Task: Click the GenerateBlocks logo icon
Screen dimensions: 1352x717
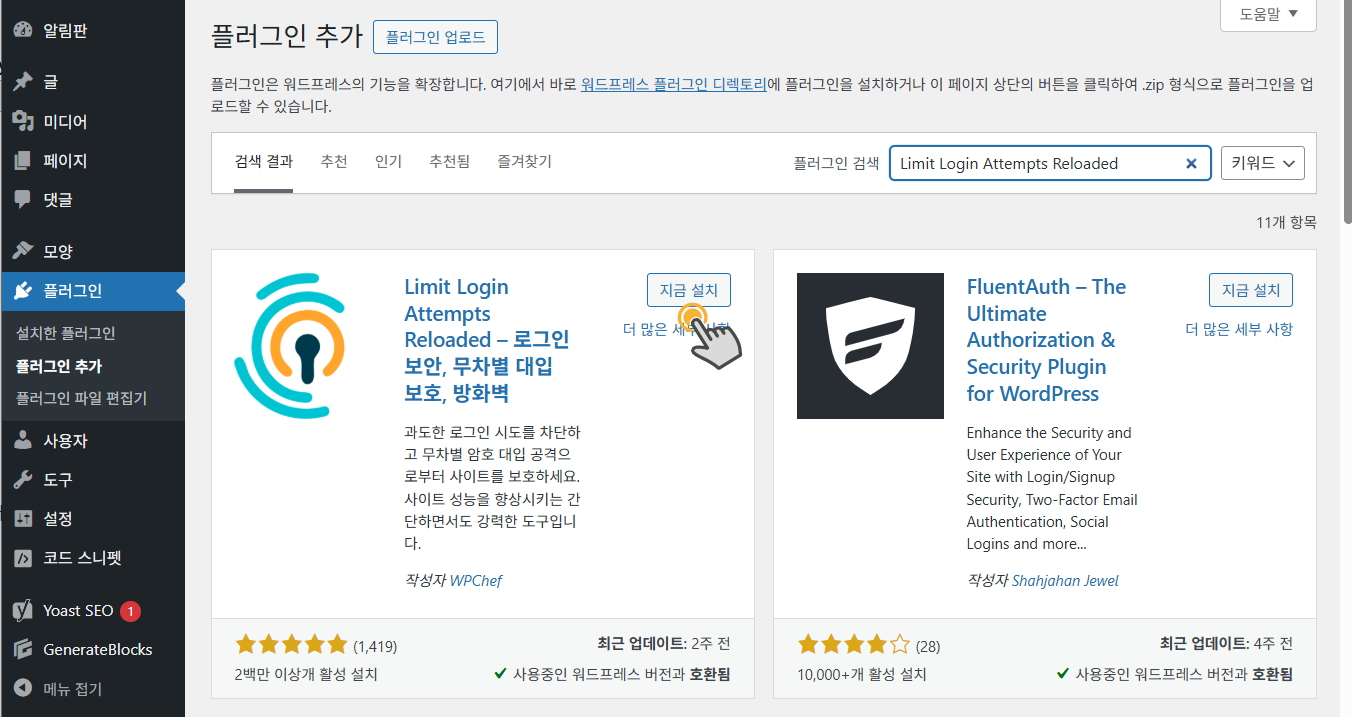Action: click(x=22, y=649)
